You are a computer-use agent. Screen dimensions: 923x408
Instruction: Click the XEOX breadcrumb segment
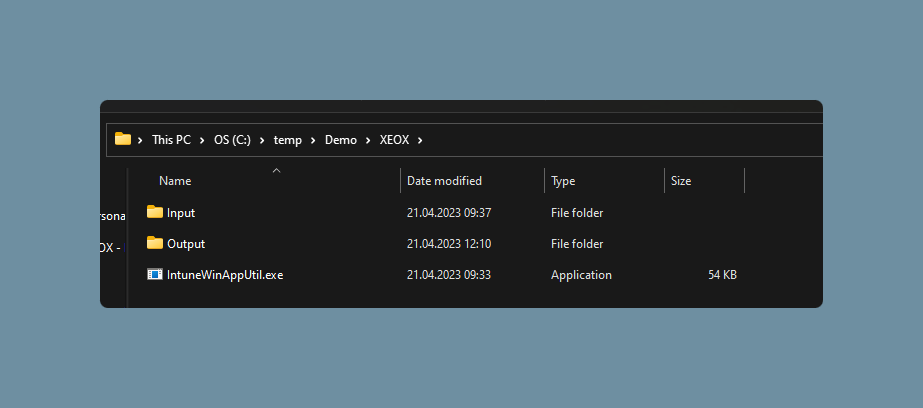[x=394, y=140]
